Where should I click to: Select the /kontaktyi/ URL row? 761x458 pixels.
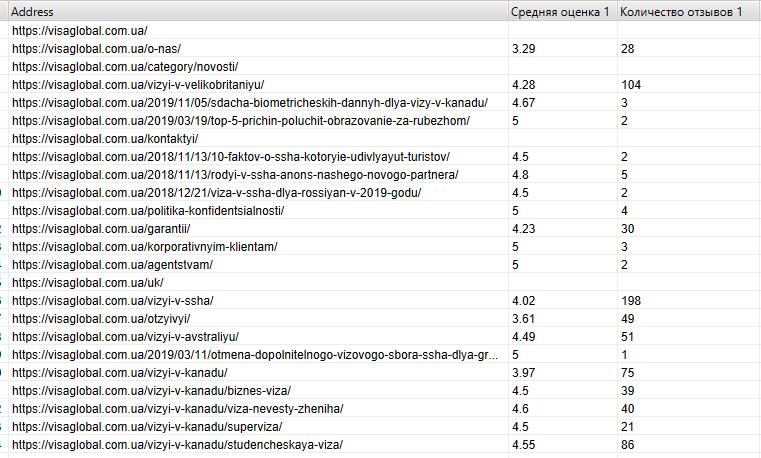click(105, 139)
